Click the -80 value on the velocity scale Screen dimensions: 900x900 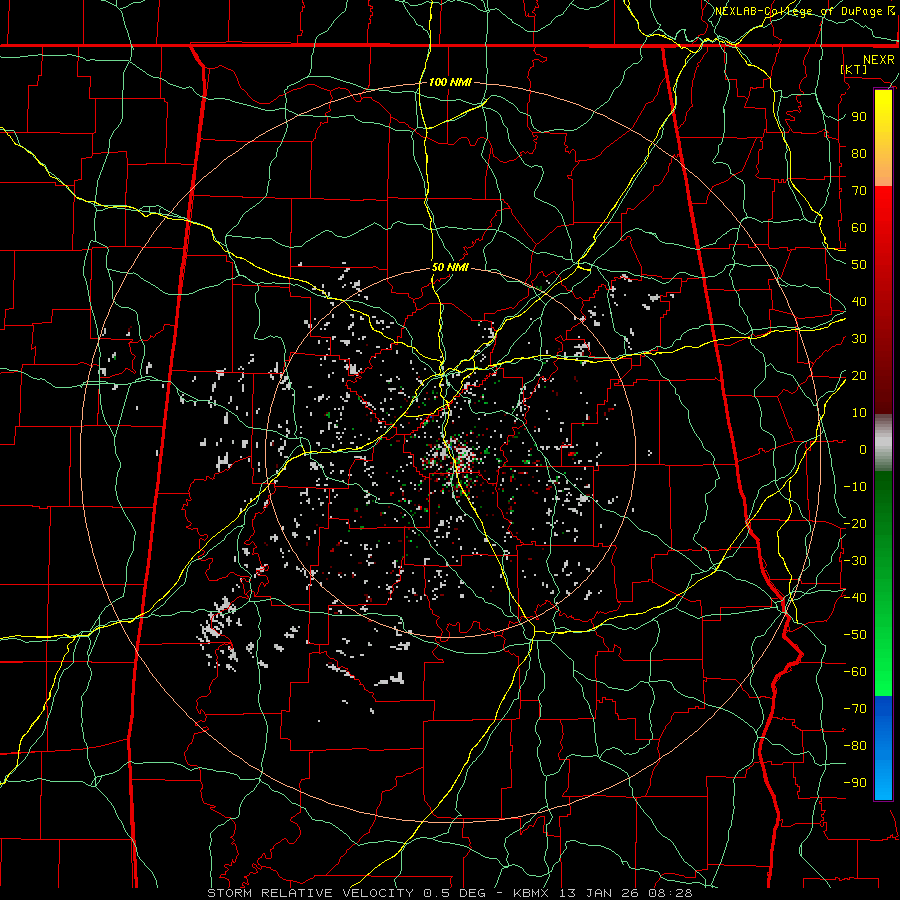click(x=855, y=746)
